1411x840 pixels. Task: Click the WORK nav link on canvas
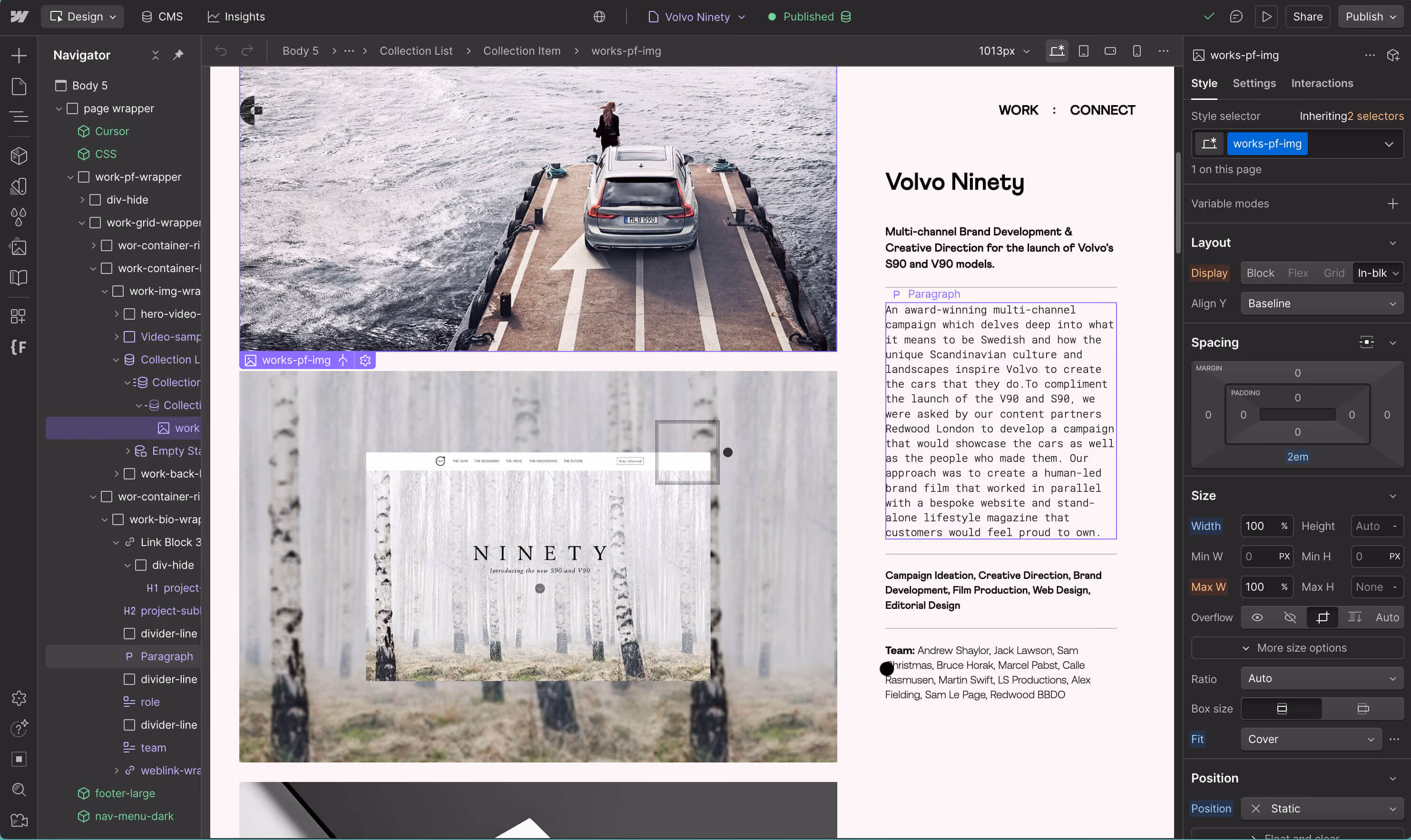click(x=1018, y=110)
